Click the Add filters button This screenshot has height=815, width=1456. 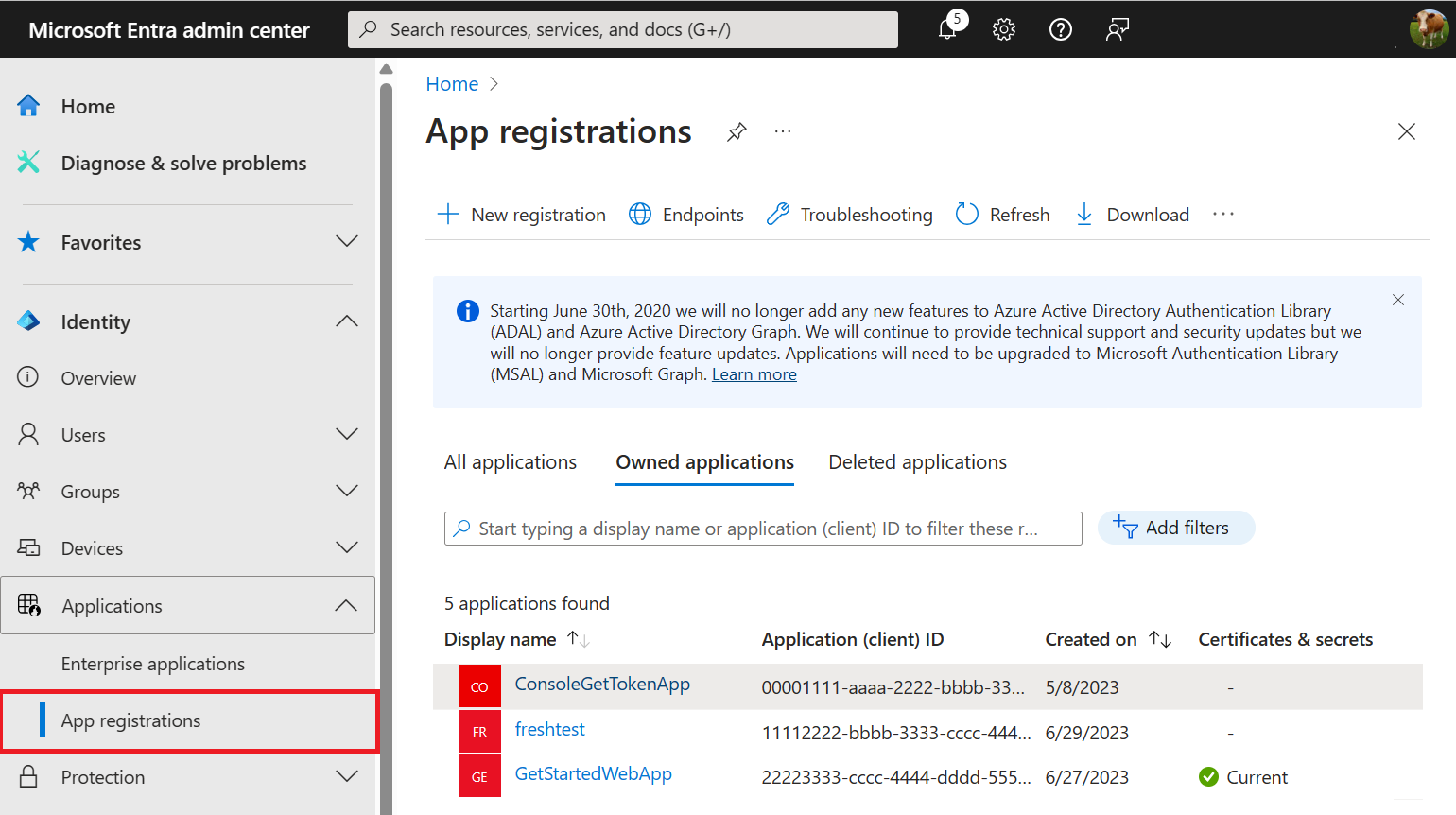click(1175, 528)
